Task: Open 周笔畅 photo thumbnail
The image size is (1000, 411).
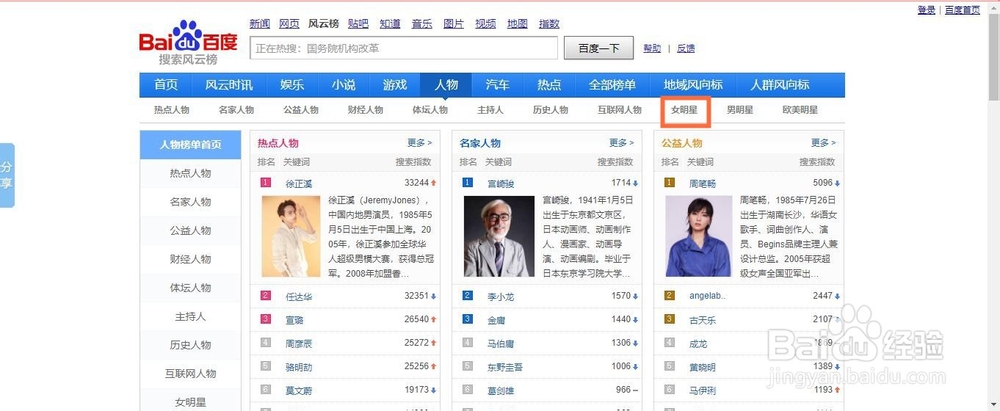Action: click(x=698, y=236)
